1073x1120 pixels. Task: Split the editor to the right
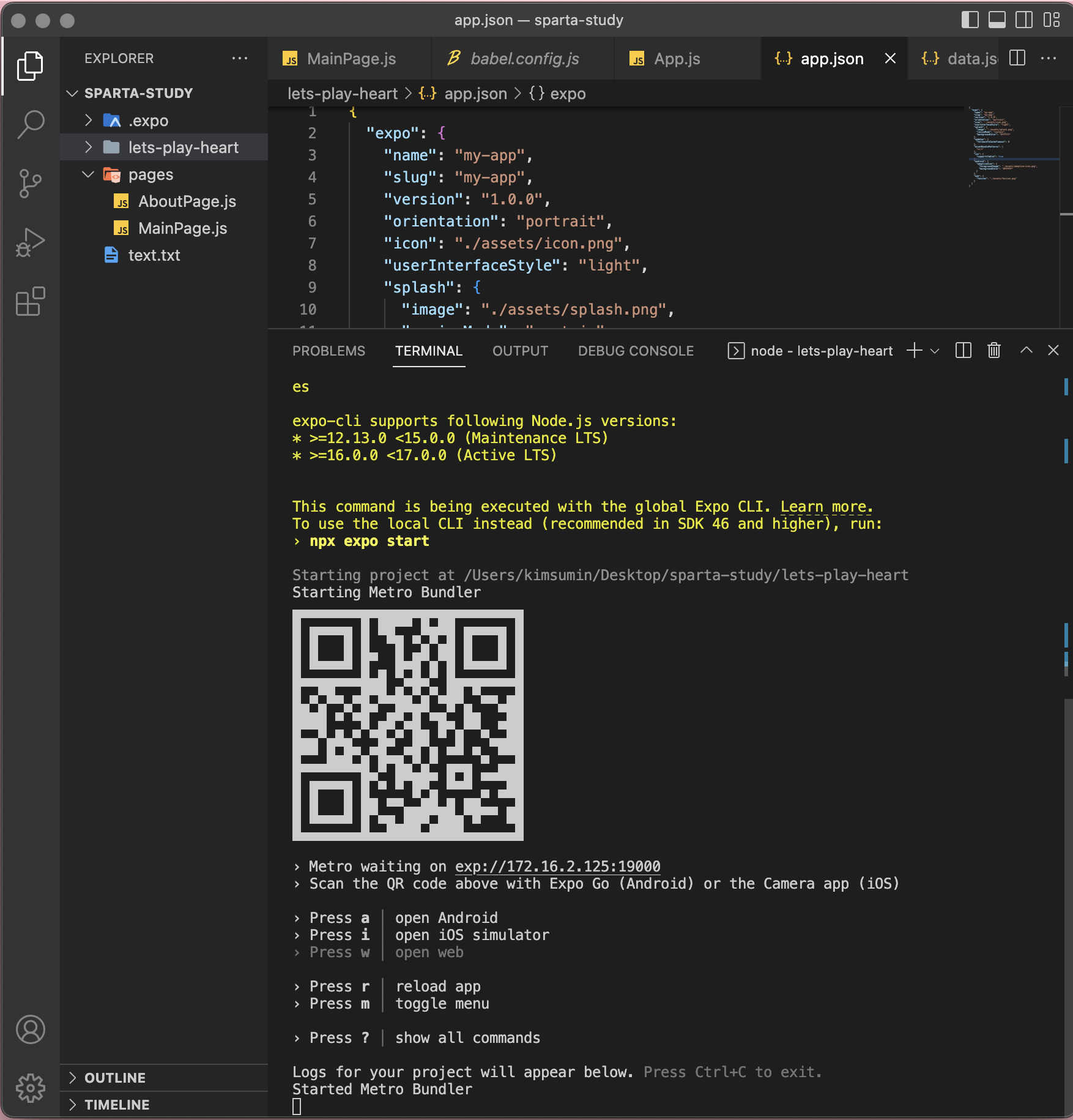pyautogui.click(x=1017, y=58)
